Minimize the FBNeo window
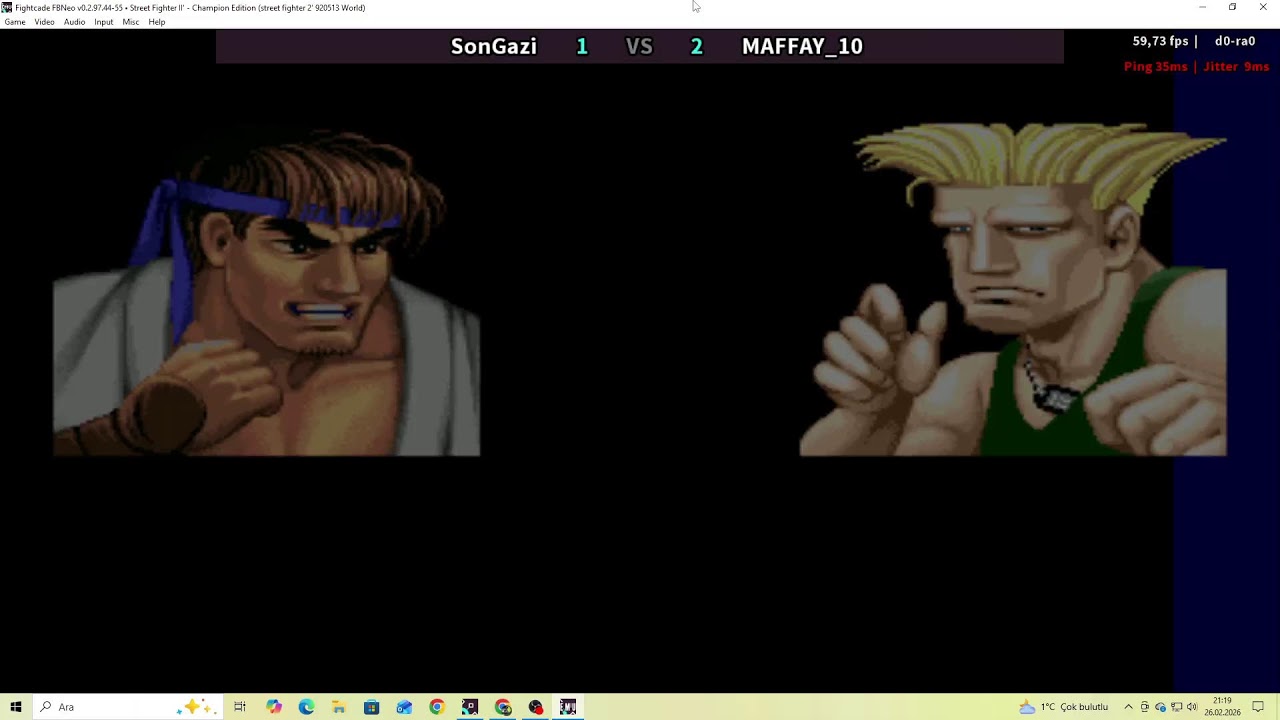The width and height of the screenshot is (1280, 720). coord(1202,7)
